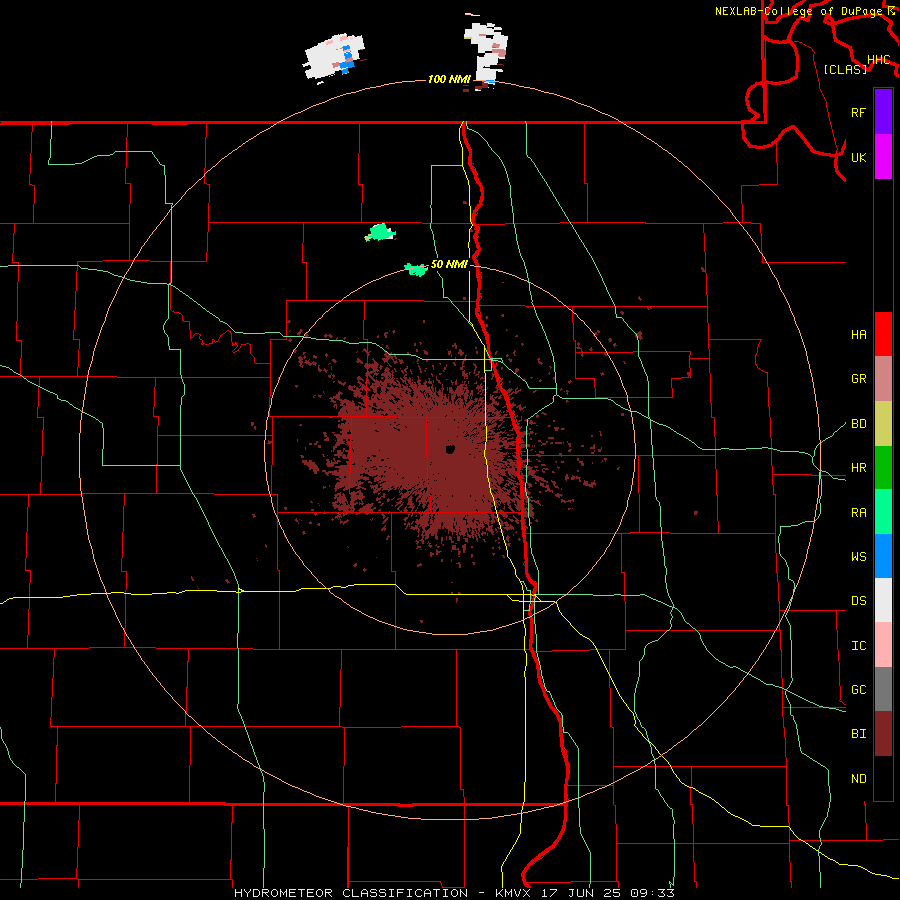The image size is (900, 900).
Task: Pick the dark green HR legend swatch
Action: 883,468
